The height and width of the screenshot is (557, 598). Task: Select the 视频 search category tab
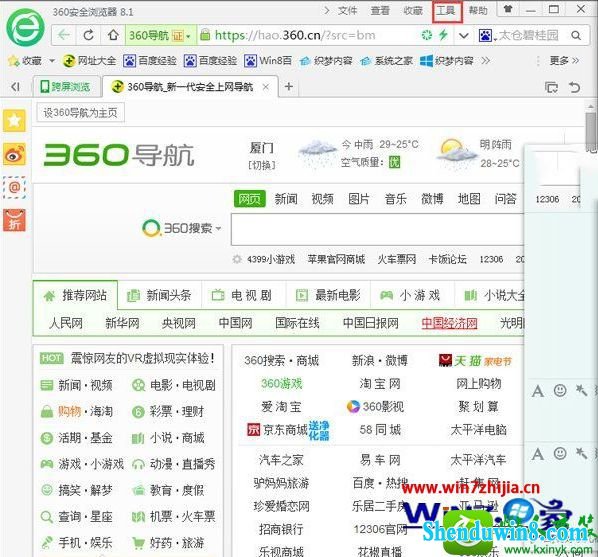point(322,199)
